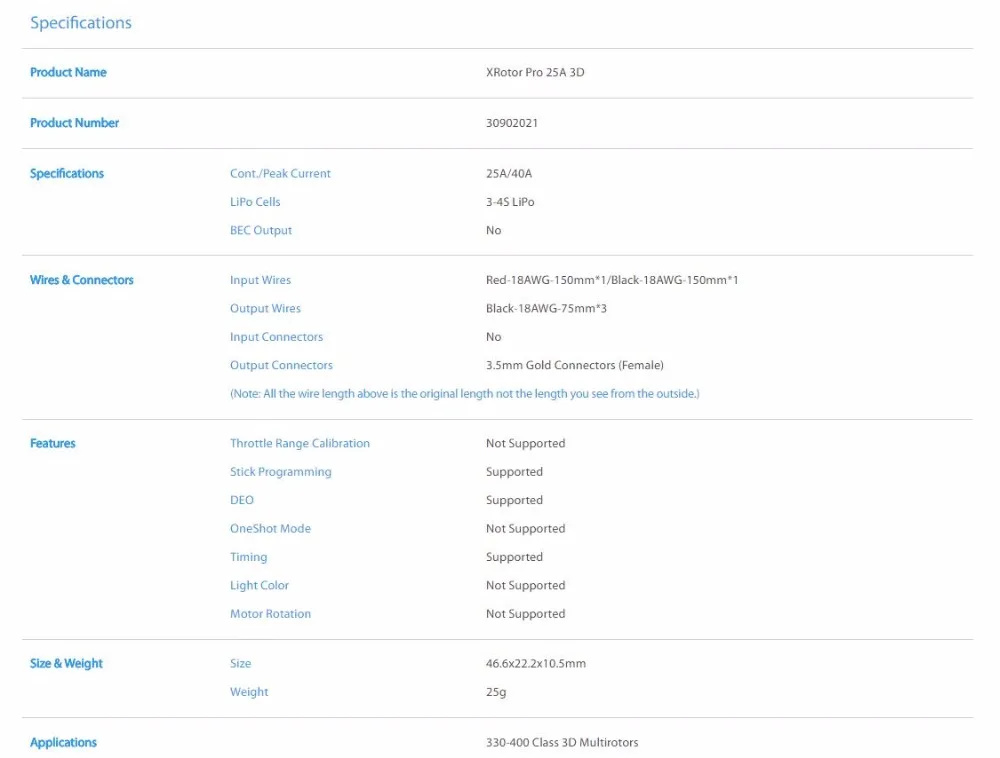Click the Specifications page heading
The height and width of the screenshot is (758, 1000).
tap(81, 23)
